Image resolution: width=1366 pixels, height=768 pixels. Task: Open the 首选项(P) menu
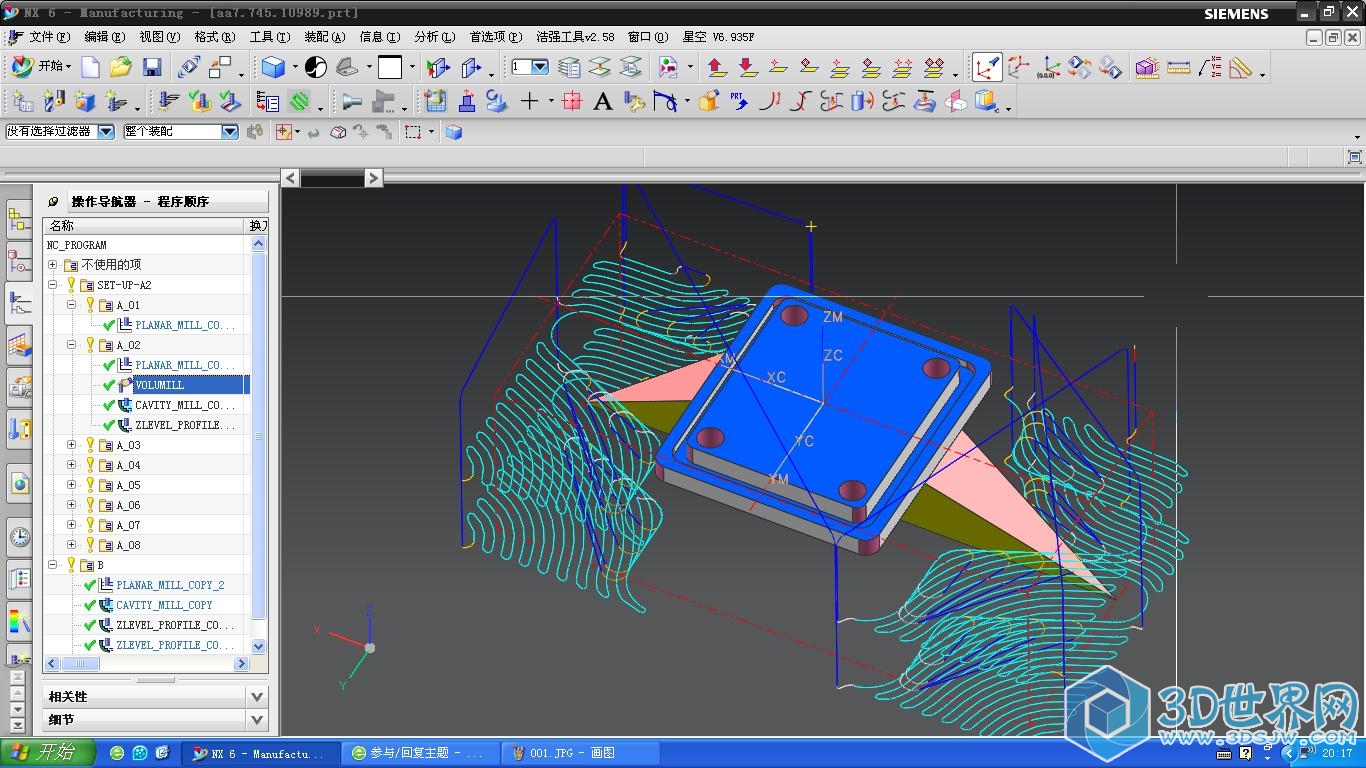(495, 37)
